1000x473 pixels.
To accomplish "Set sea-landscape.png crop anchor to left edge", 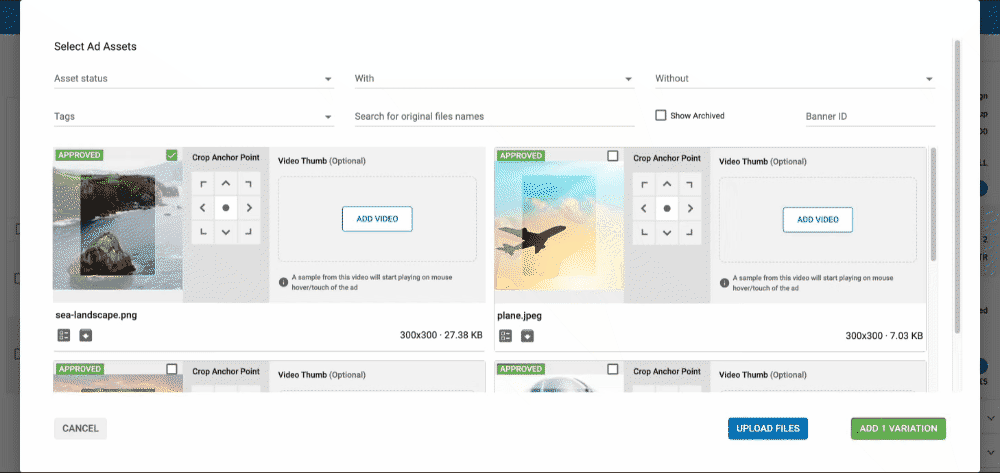I will tap(203, 208).
